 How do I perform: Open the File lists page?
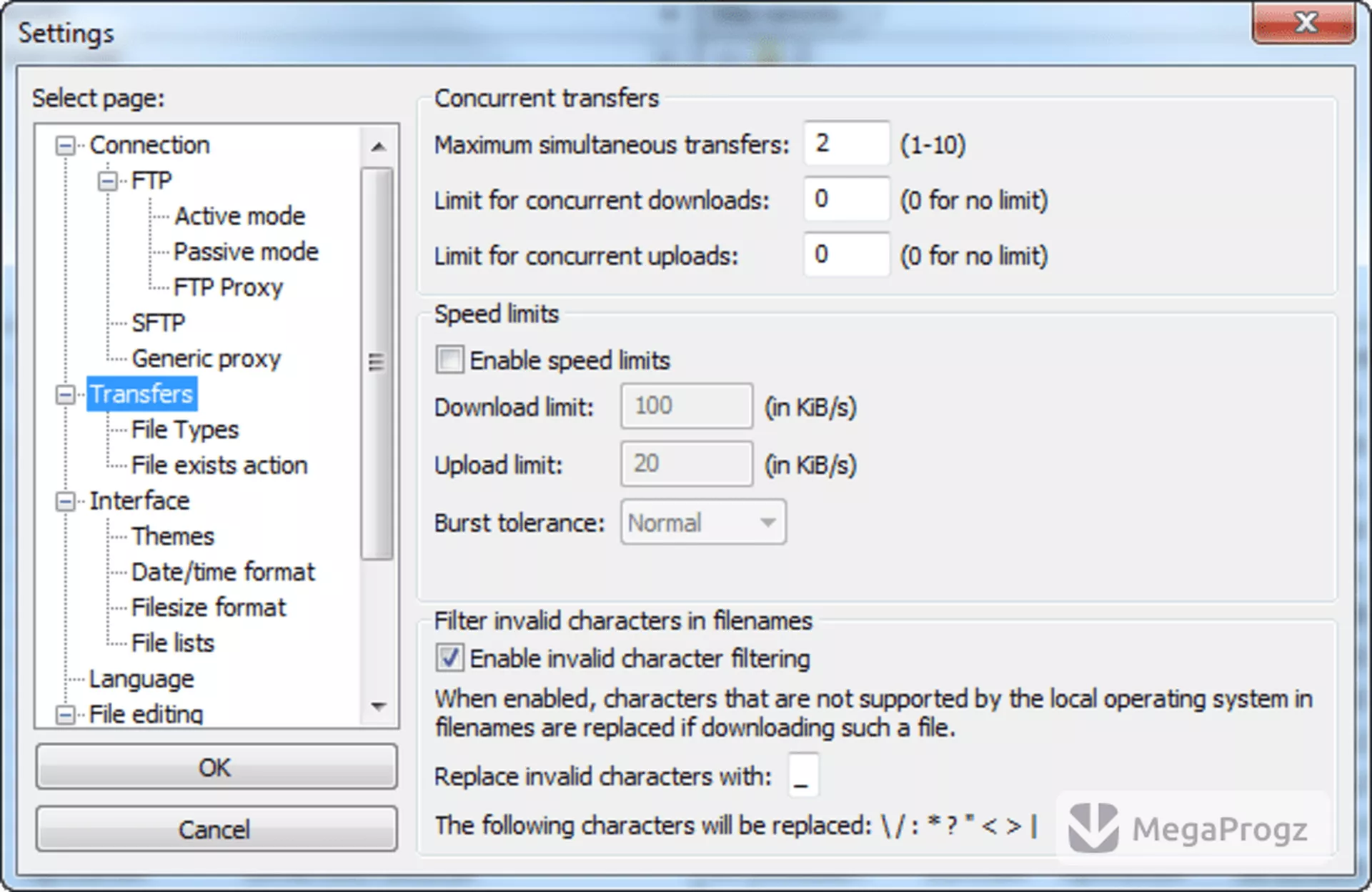pyautogui.click(x=173, y=643)
